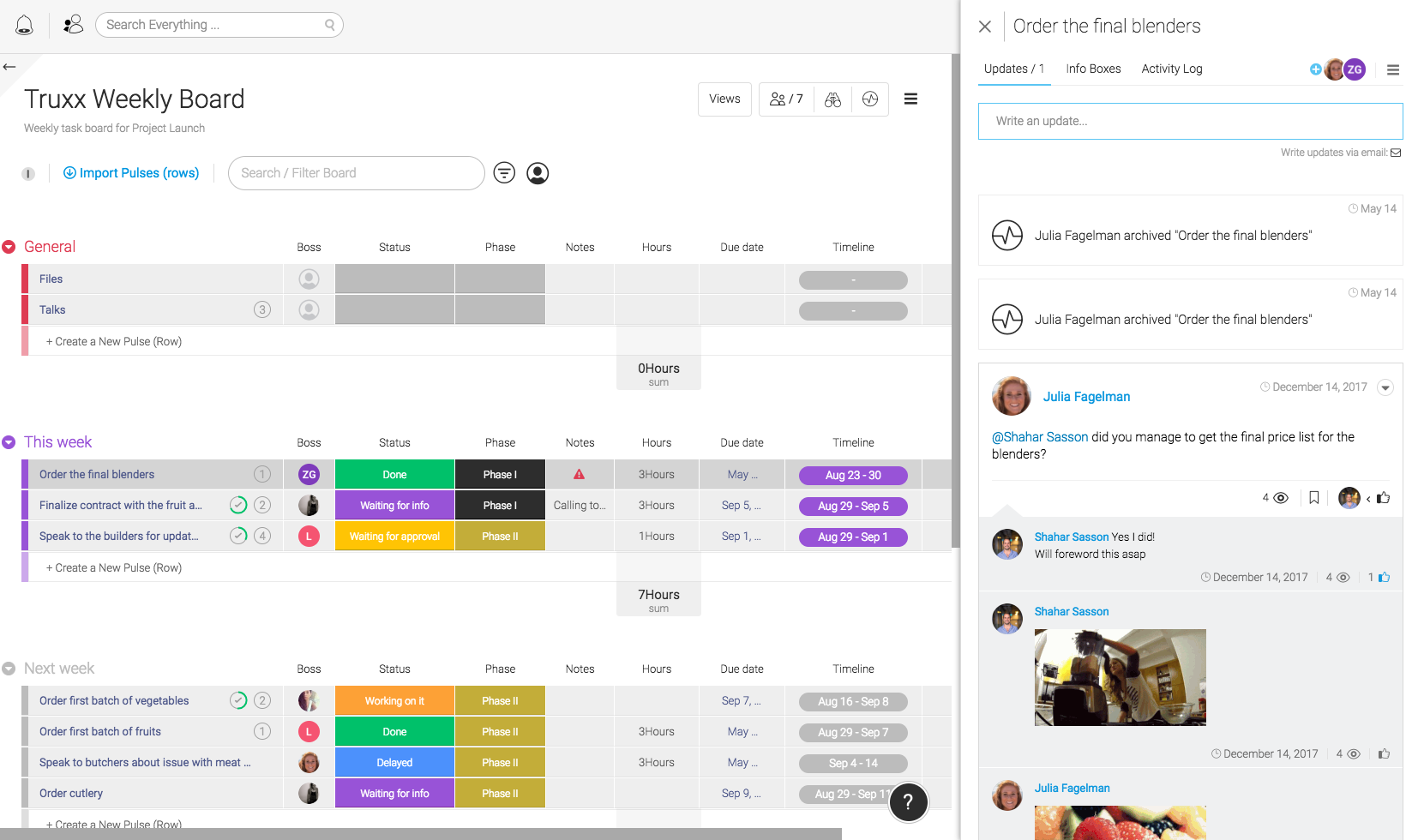
Task: Toggle checkmark on Speak to the builders row
Action: click(x=238, y=536)
